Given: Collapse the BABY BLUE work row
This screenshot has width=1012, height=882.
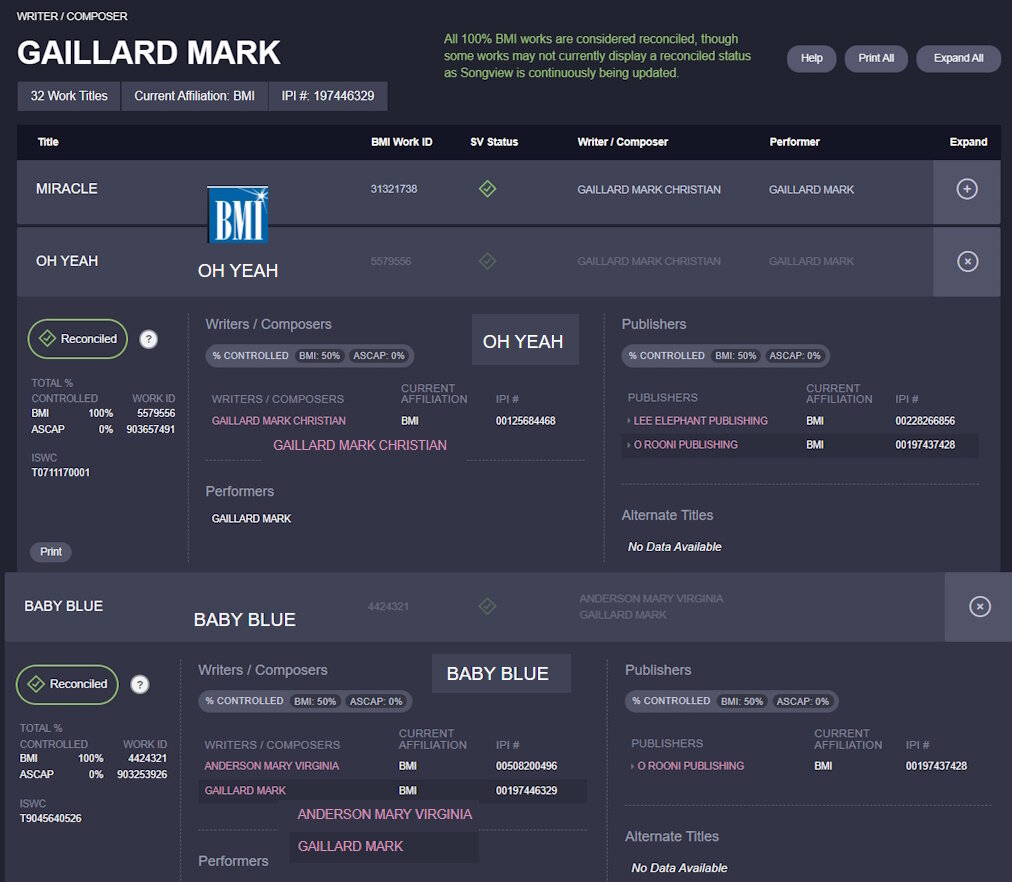Looking at the screenshot, I should pyautogui.click(x=979, y=606).
